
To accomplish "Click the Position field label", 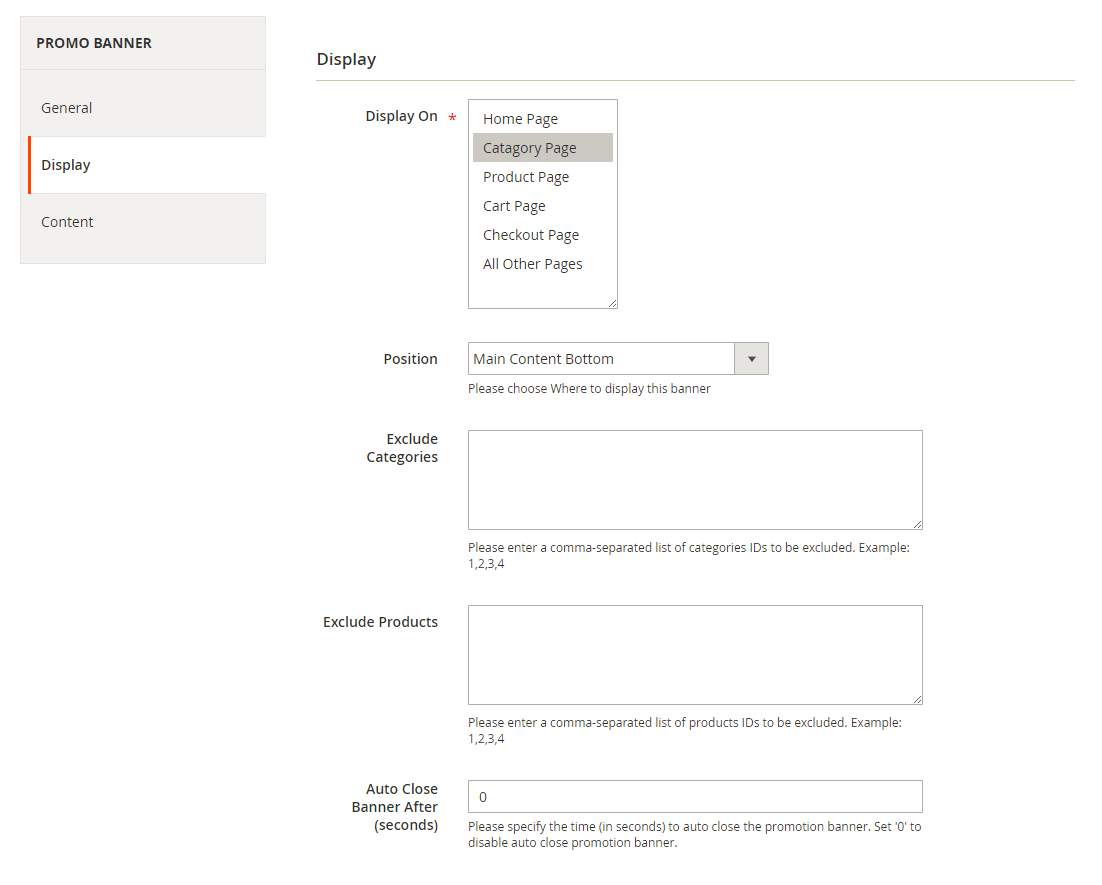I will [x=410, y=359].
